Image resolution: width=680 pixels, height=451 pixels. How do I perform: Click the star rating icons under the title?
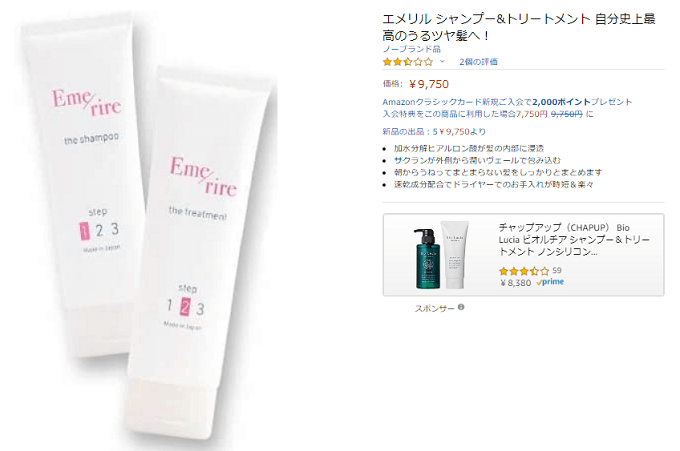pos(408,62)
